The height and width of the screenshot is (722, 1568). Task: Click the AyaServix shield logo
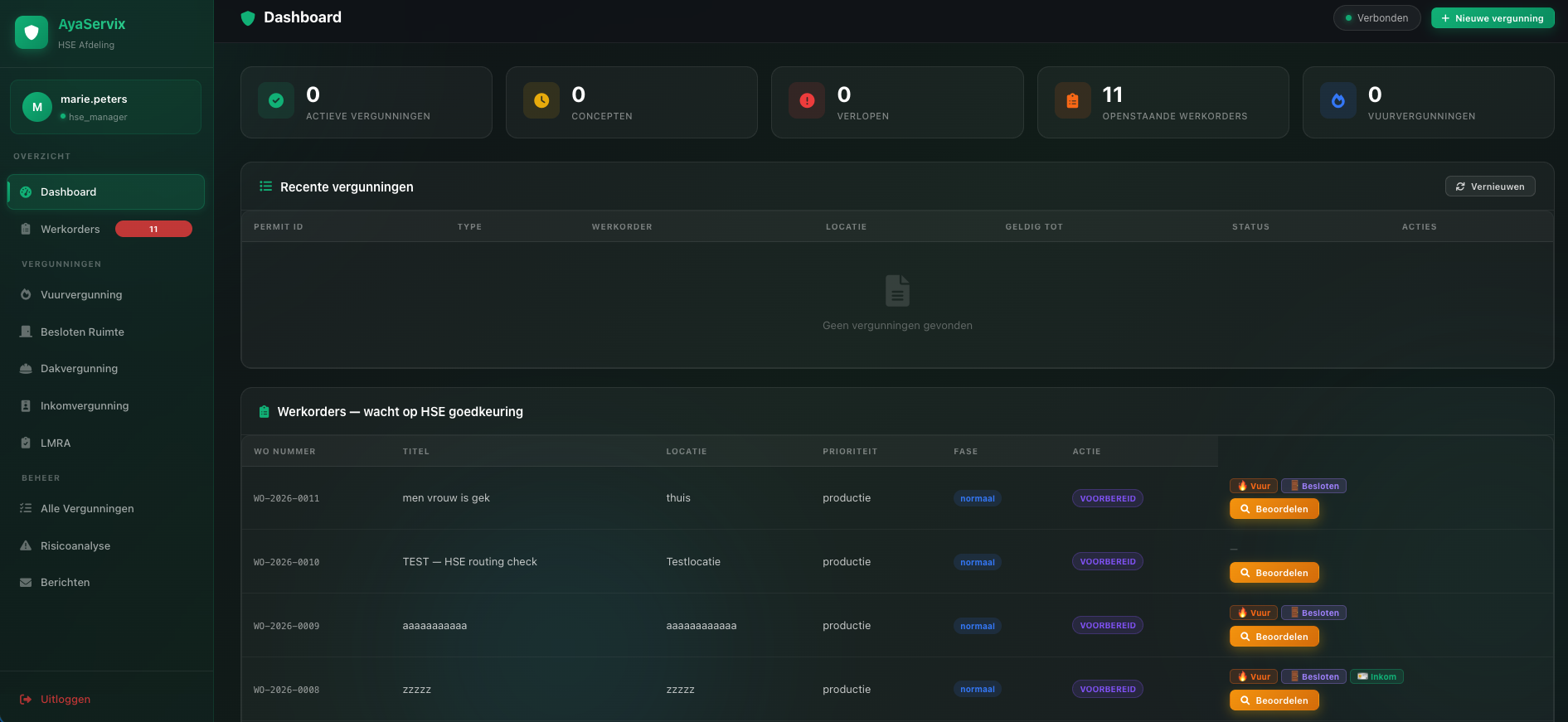(32, 32)
